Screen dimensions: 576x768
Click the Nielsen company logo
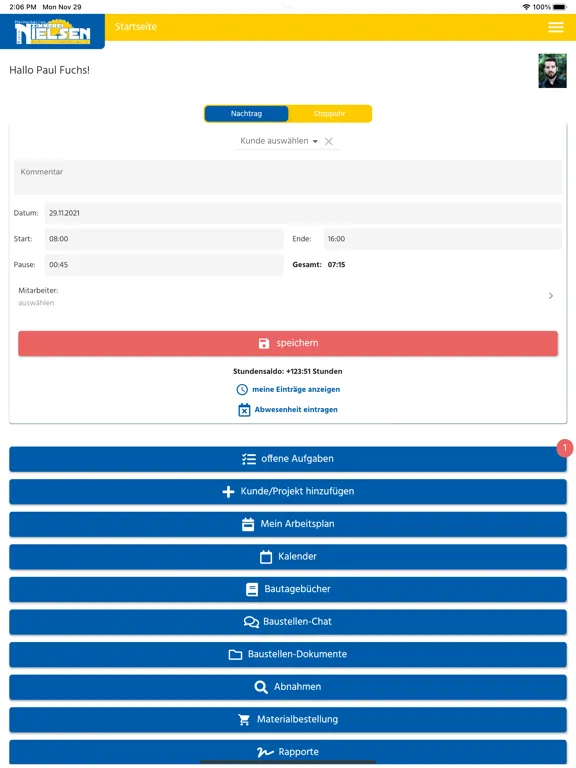click(x=52, y=31)
